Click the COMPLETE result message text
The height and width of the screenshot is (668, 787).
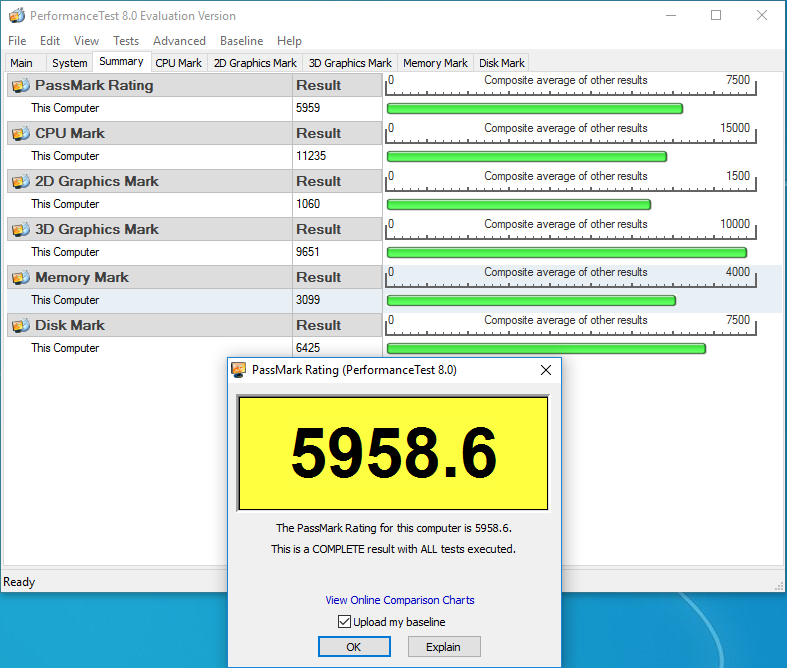393,549
